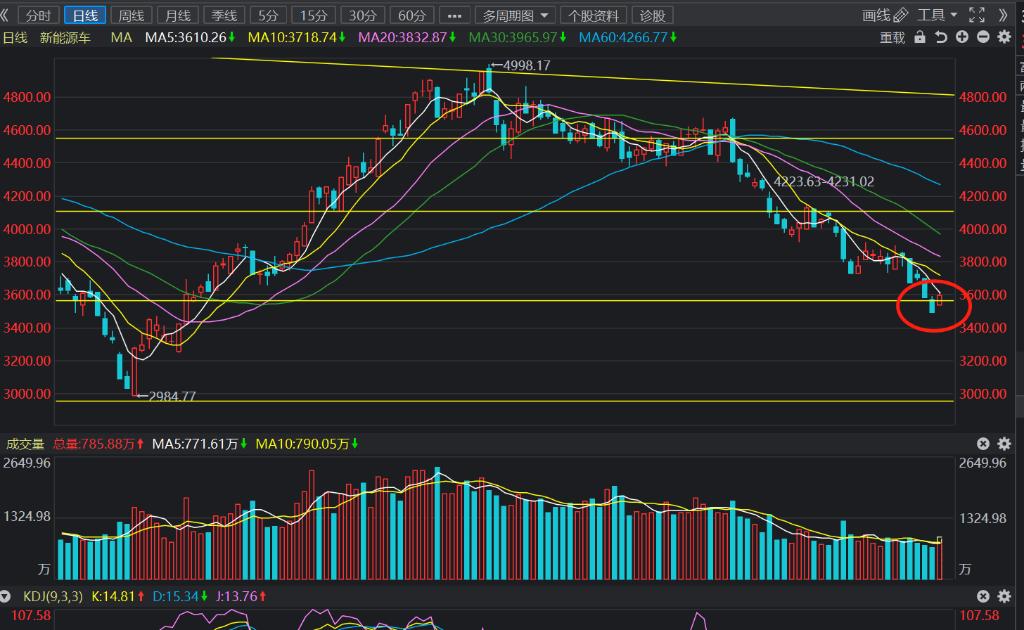Viewport: 1024px width, 630px height.
Task: Click the candlestick inside red circle
Action: click(933, 303)
